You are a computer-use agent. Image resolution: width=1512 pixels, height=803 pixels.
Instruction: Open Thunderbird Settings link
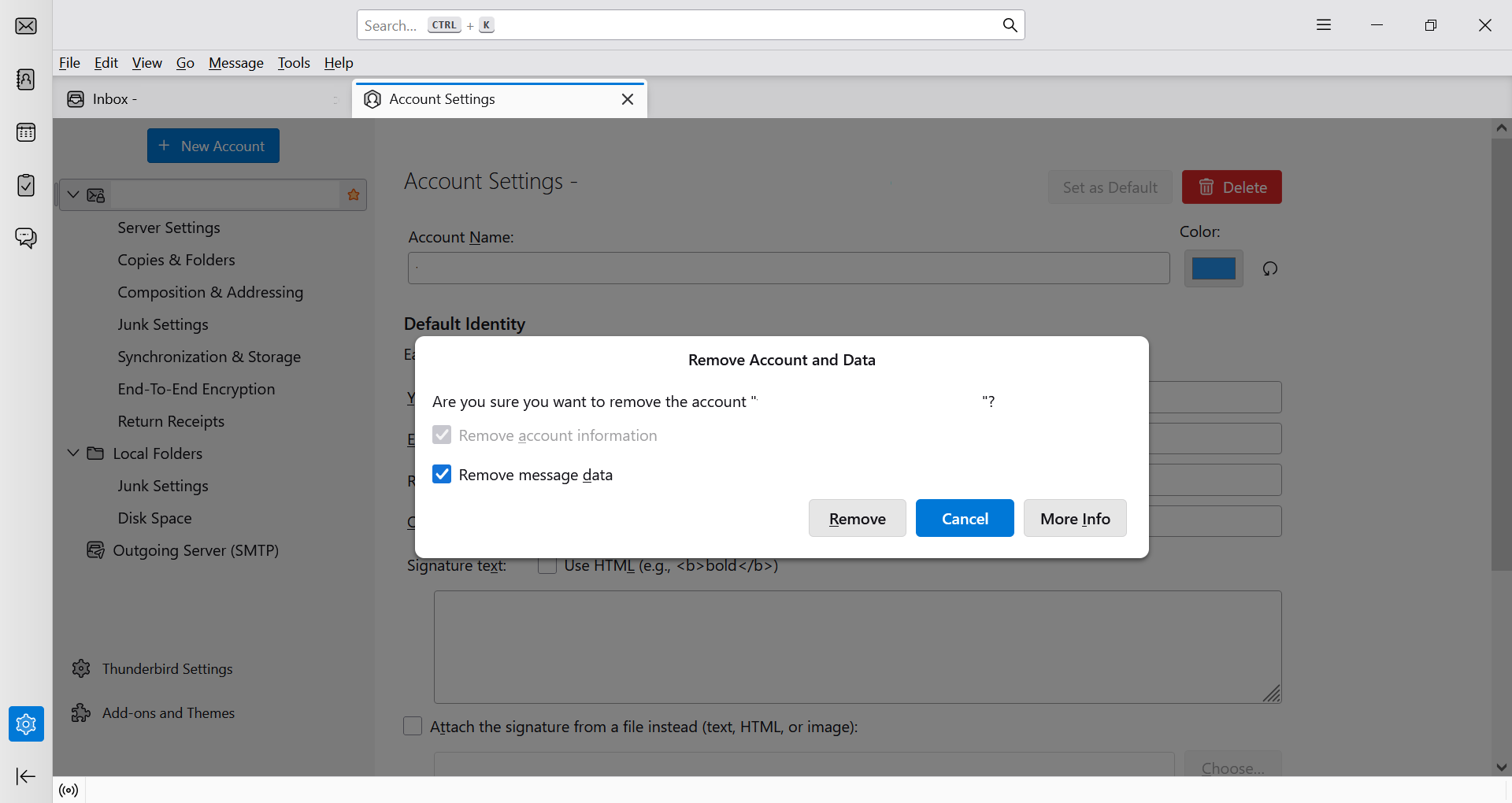pos(168,668)
